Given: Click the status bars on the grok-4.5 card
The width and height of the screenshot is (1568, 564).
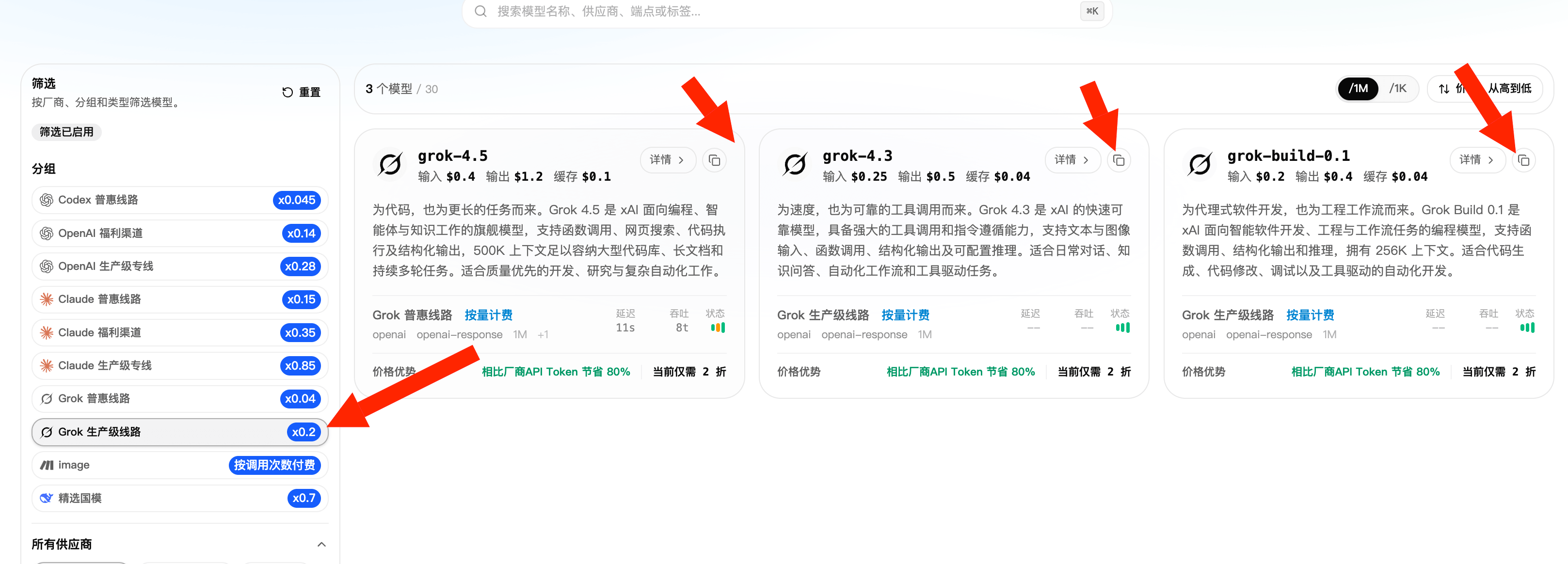Looking at the screenshot, I should click(x=718, y=328).
